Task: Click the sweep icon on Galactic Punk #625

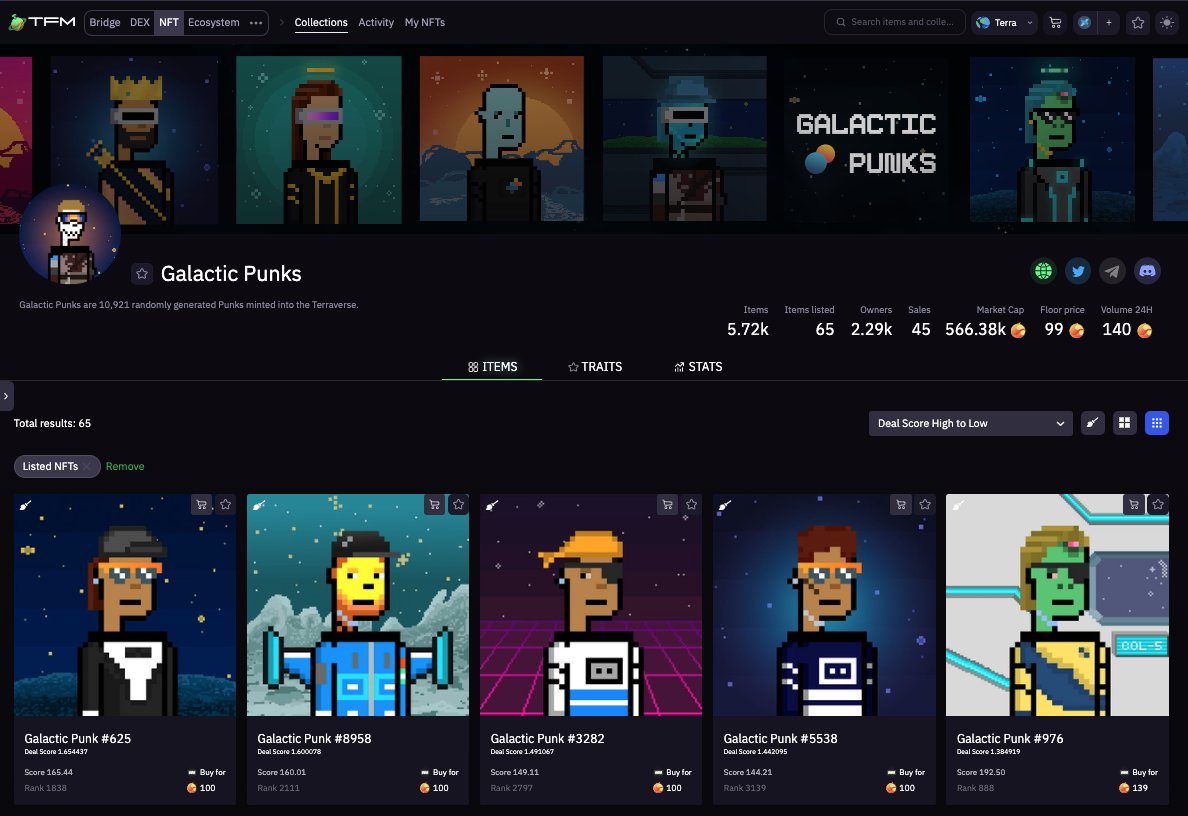Action: 26,505
